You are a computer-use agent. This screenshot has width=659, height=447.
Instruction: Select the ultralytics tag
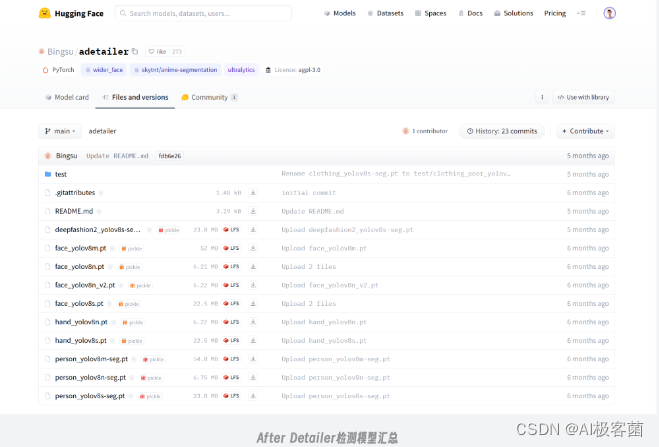coord(241,70)
